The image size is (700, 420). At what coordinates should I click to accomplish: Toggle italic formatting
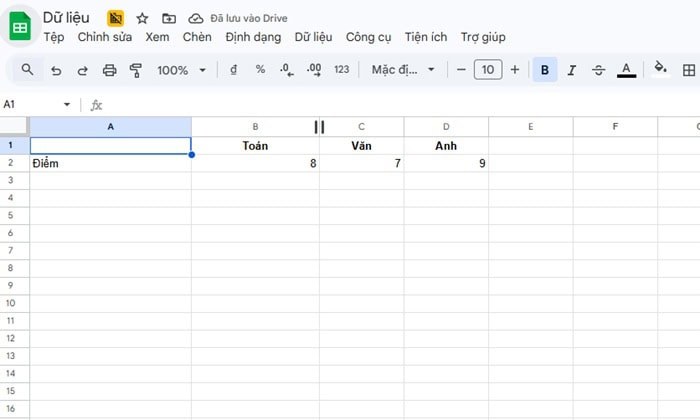pyautogui.click(x=572, y=70)
